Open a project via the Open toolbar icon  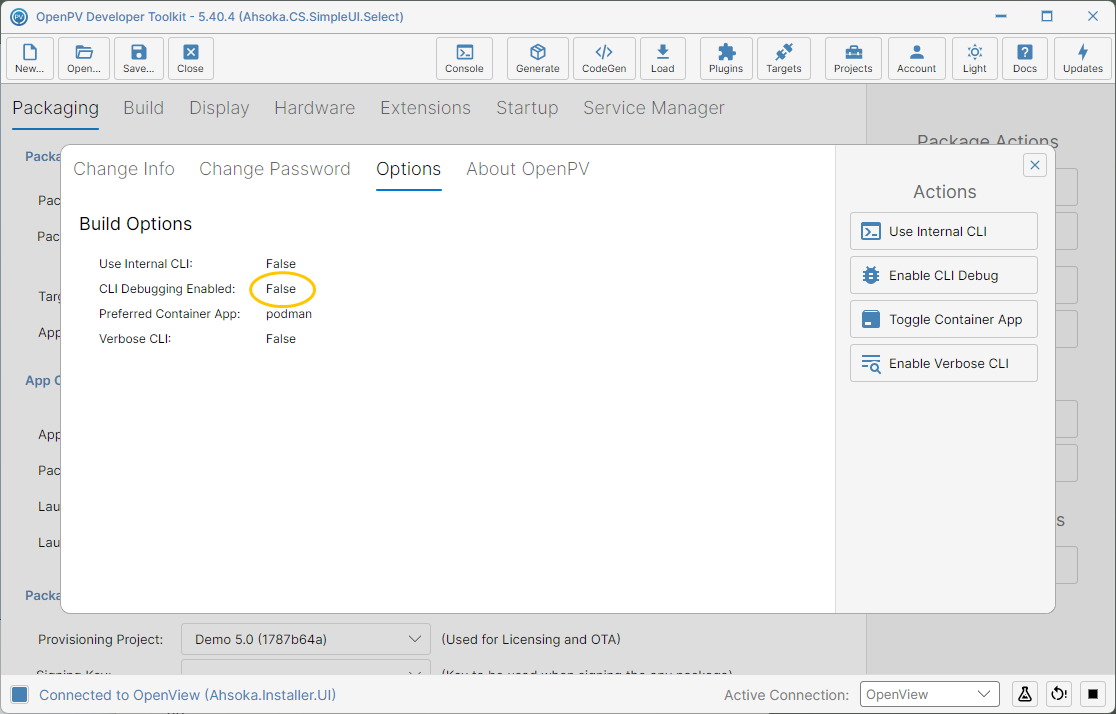click(84, 58)
